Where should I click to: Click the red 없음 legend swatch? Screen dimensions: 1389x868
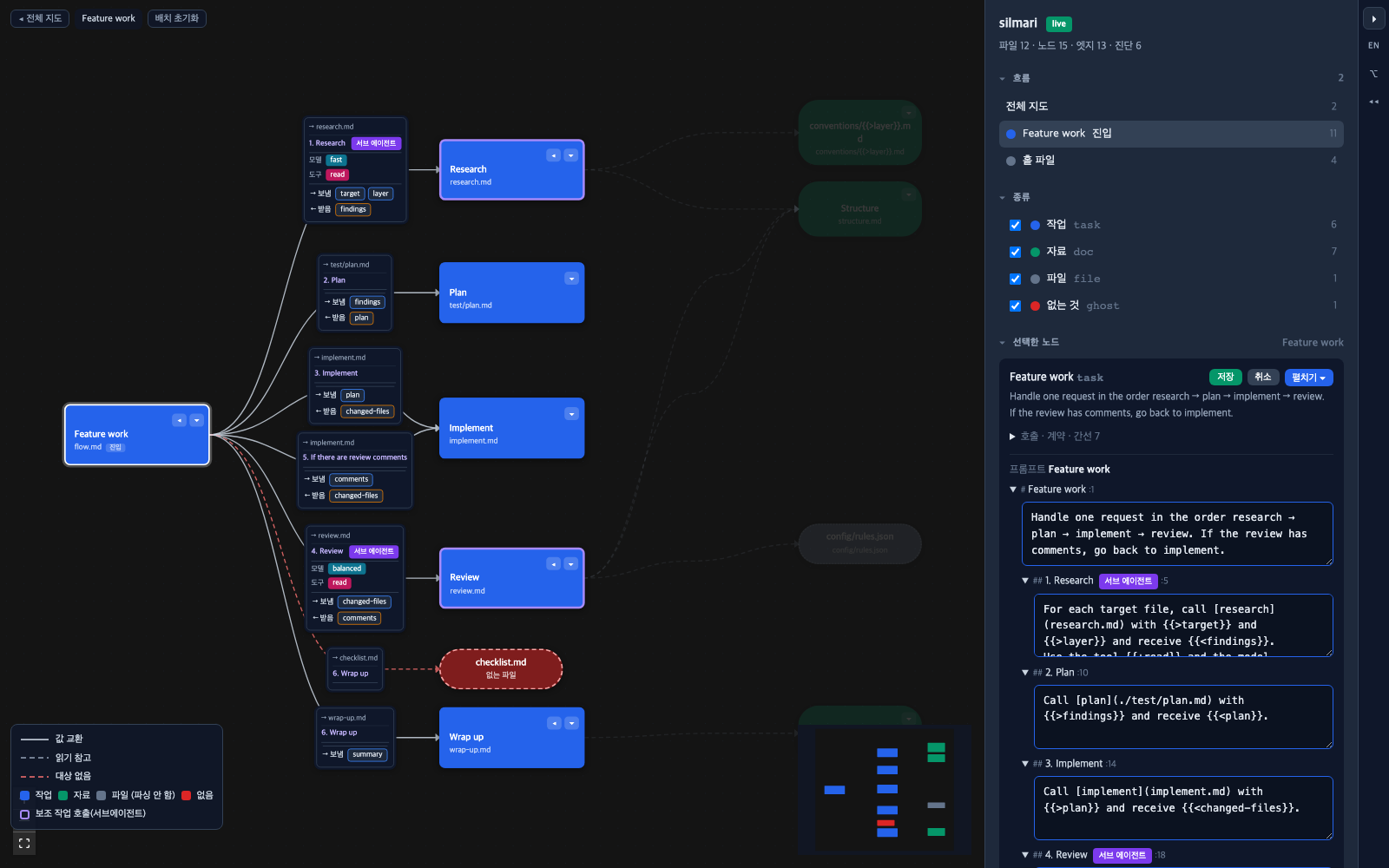[x=186, y=795]
